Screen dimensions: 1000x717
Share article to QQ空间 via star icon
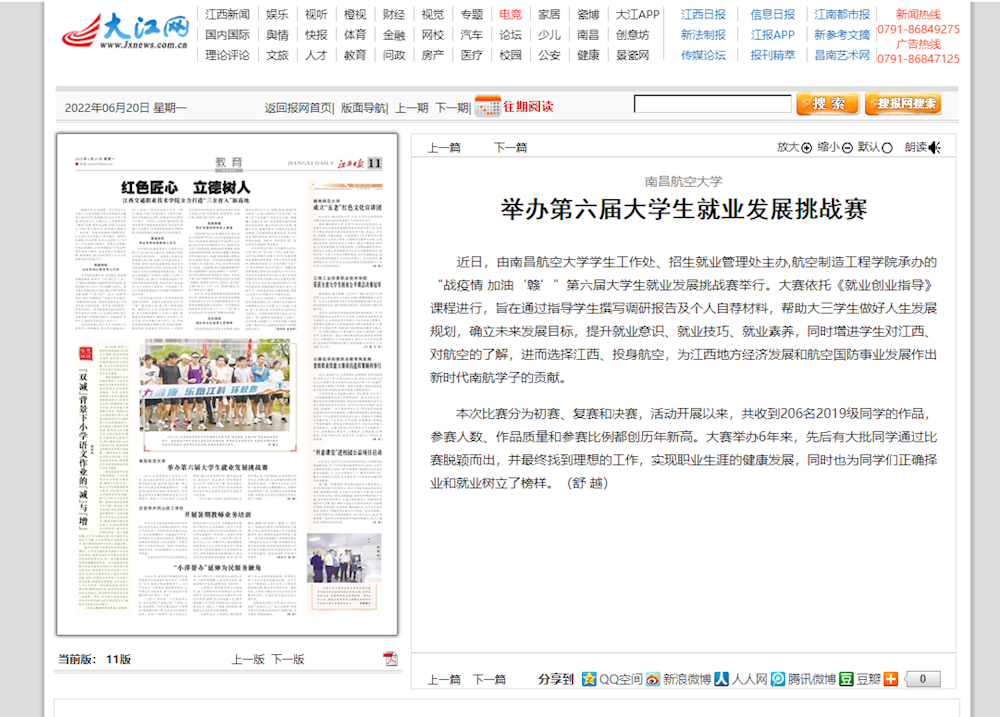pos(589,679)
